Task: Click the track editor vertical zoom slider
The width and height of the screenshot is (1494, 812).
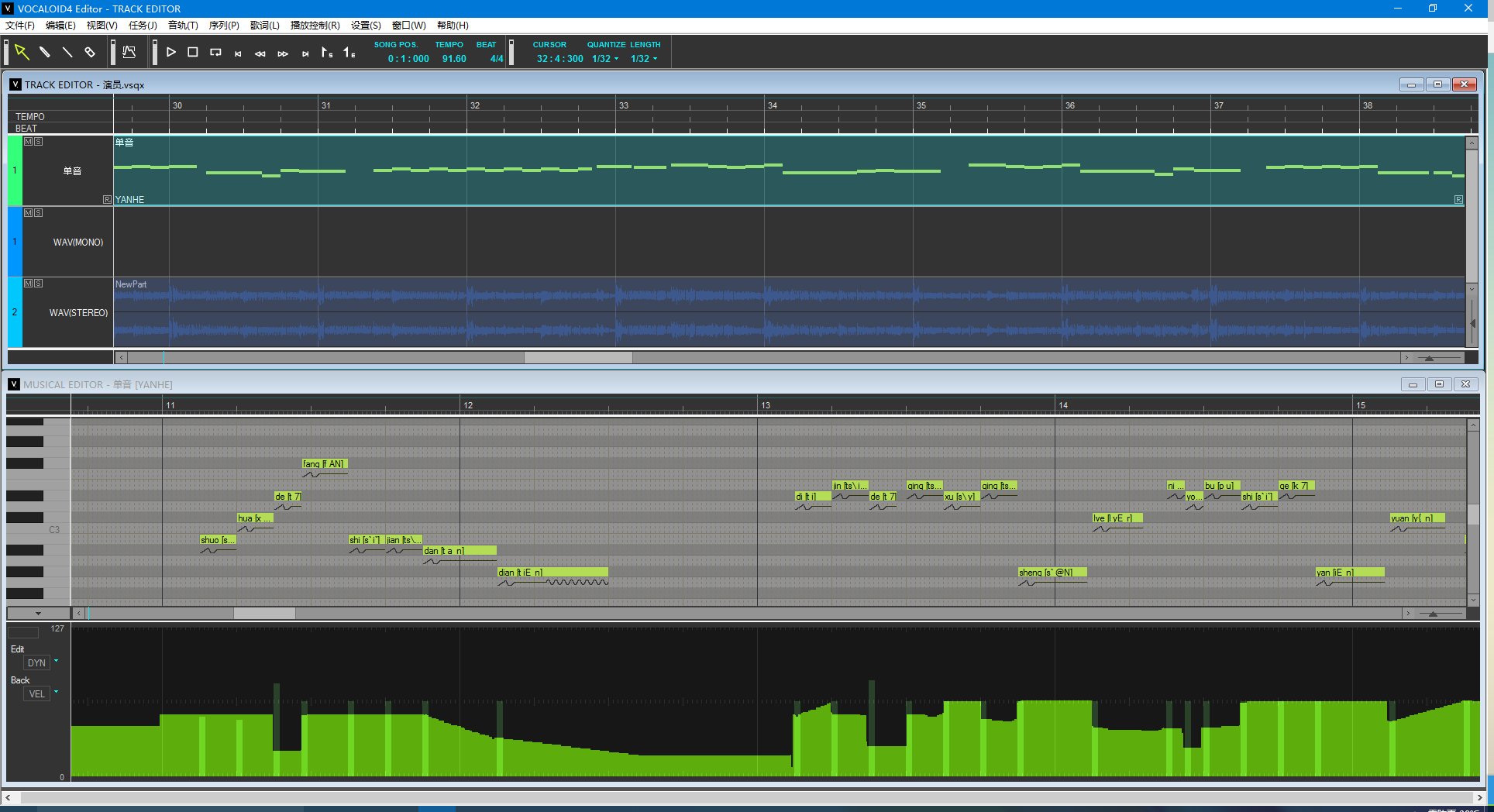Action: click(x=1472, y=324)
